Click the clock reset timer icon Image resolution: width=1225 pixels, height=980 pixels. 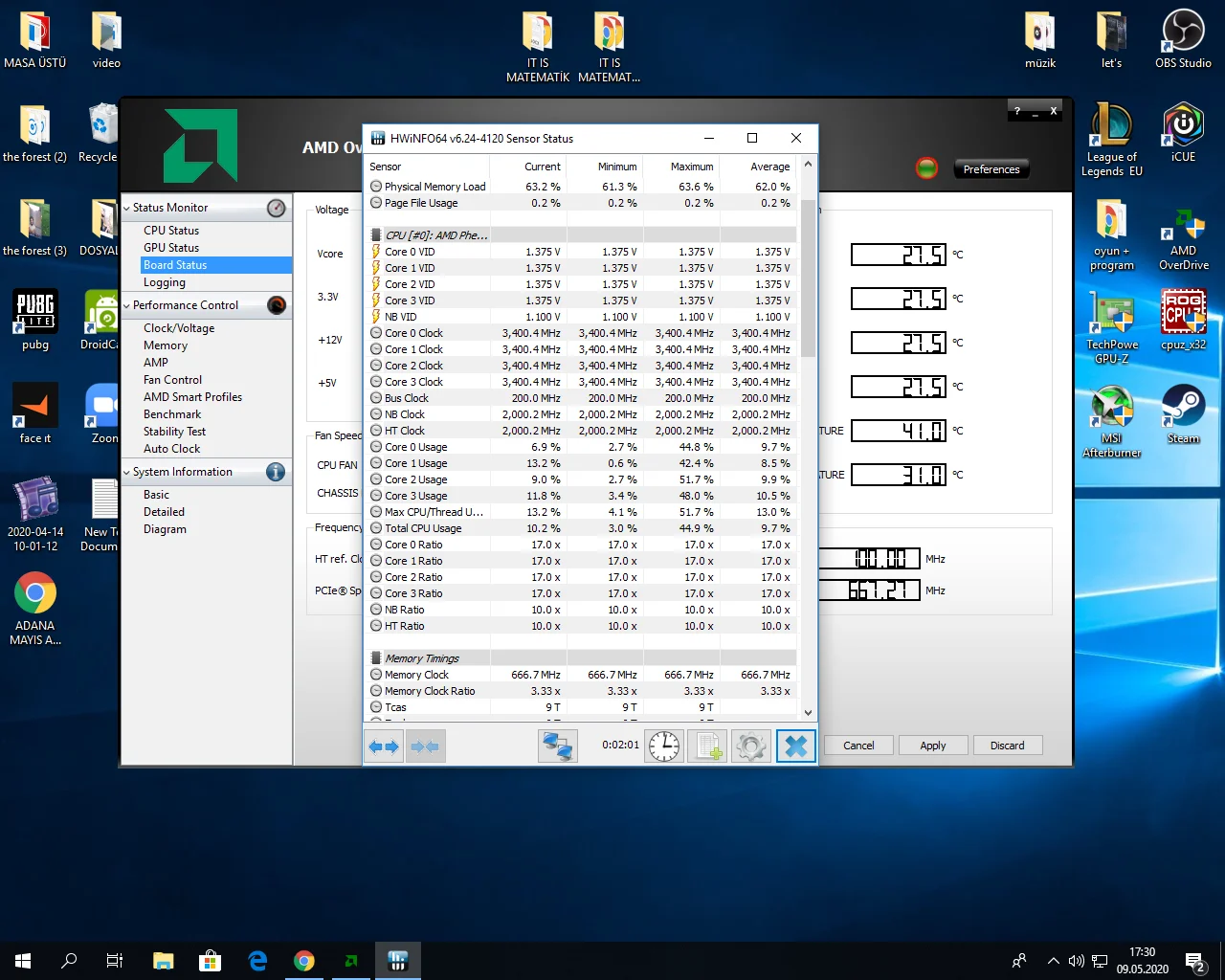(664, 746)
